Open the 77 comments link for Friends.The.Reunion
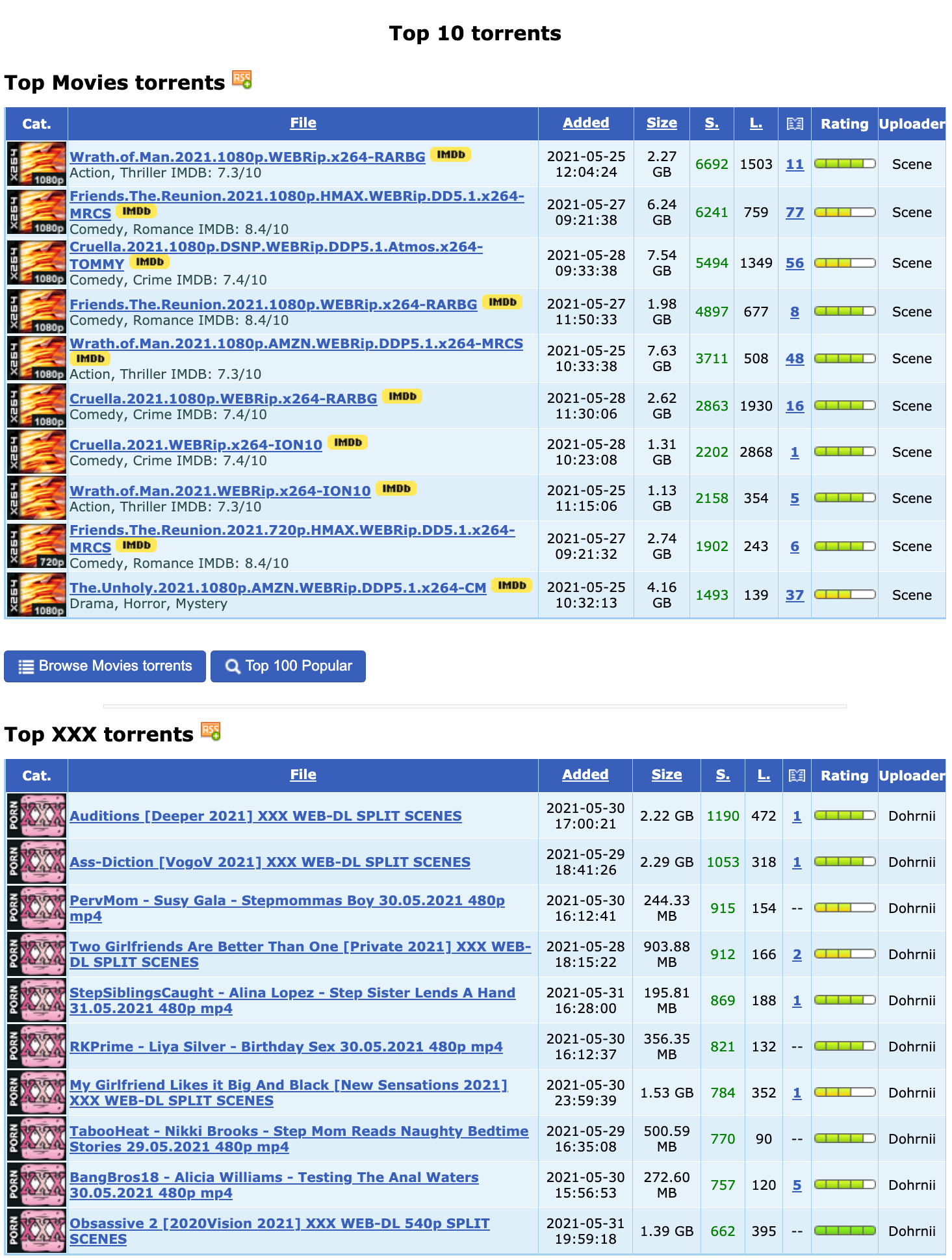The height and width of the screenshot is (1260, 952). point(794,212)
